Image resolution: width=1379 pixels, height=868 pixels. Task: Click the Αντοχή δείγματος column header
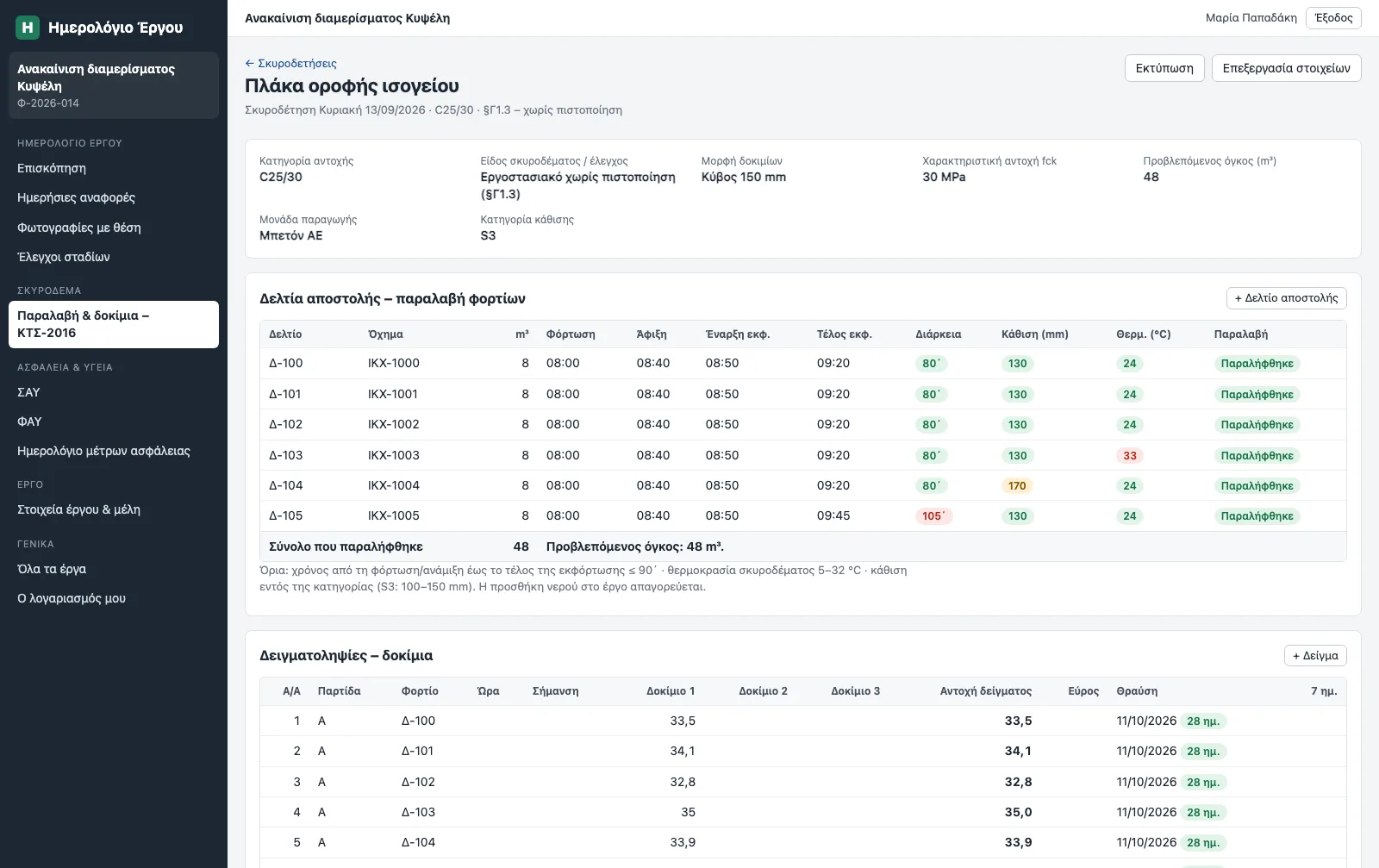click(x=985, y=691)
